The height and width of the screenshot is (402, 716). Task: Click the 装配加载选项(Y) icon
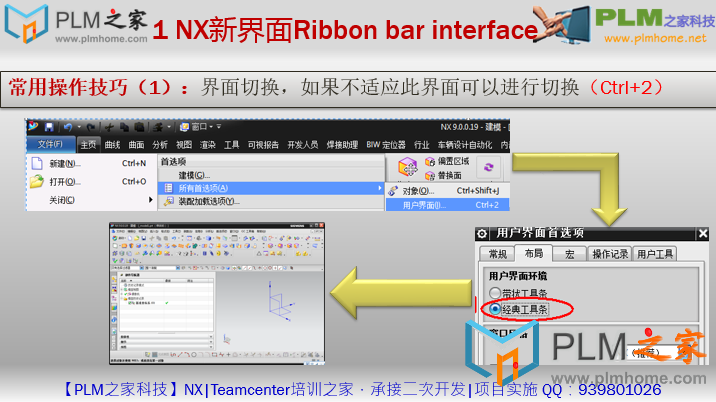168,201
